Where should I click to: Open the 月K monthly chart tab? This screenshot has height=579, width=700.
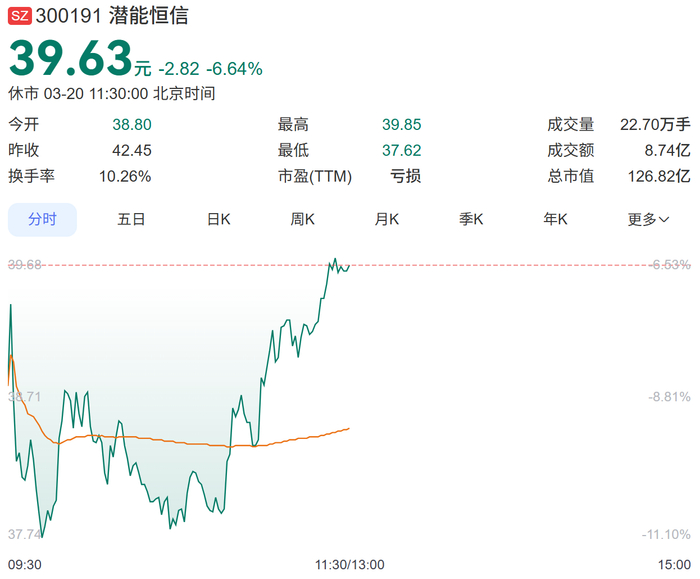click(x=387, y=220)
